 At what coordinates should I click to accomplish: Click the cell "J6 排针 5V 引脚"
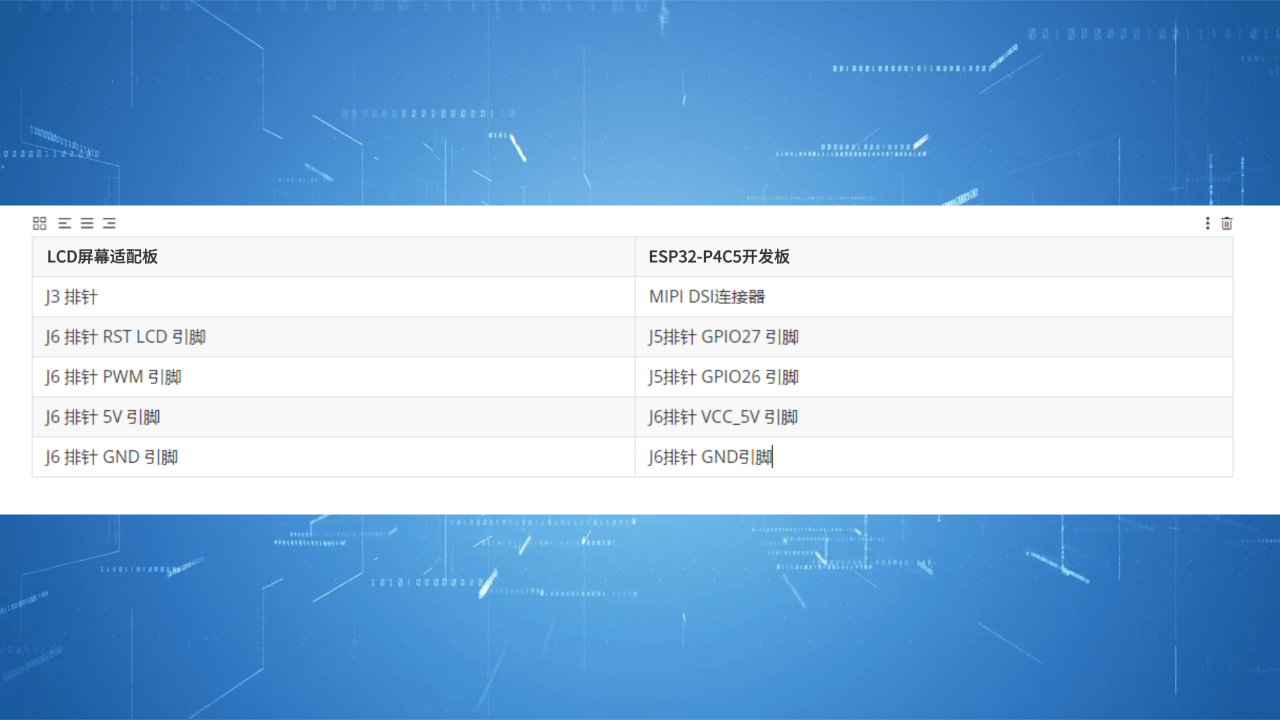tap(333, 417)
